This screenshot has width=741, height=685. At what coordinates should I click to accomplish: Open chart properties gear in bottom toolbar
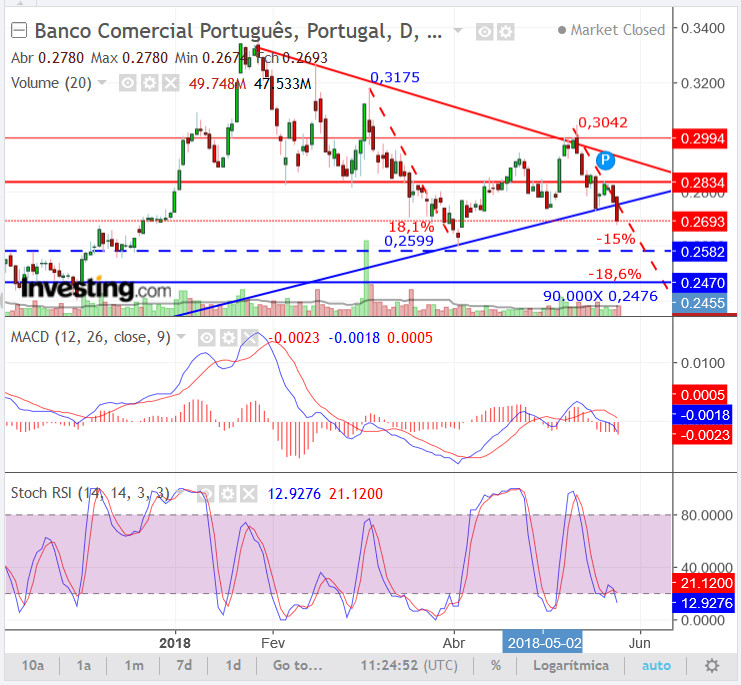click(712, 666)
